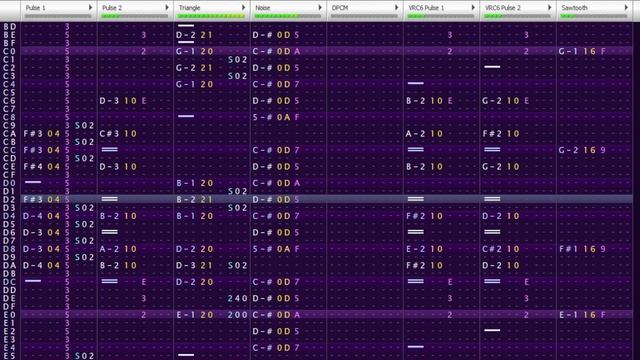Select row number E0 in the pattern
The width and height of the screenshot is (640, 360).
click(9, 315)
